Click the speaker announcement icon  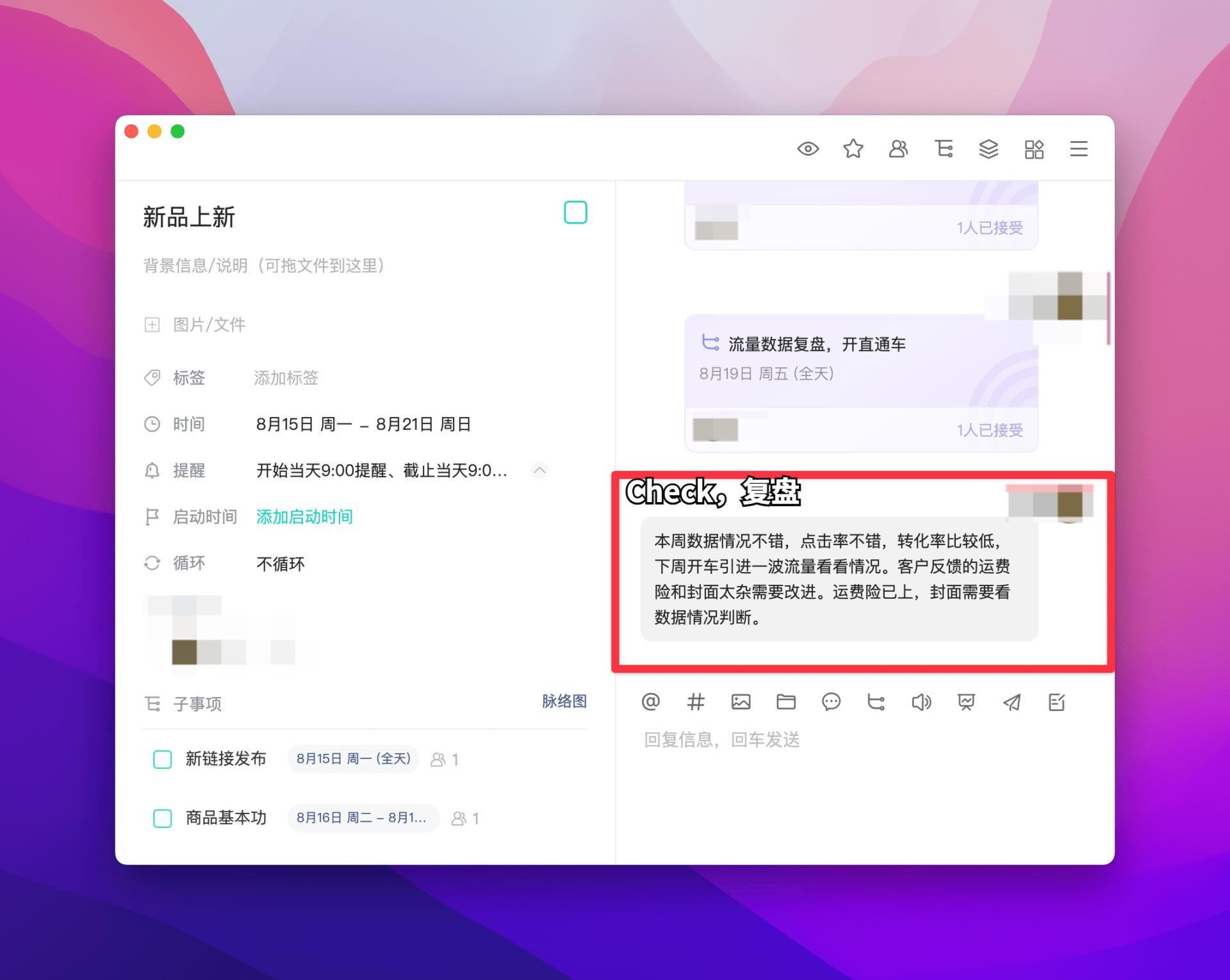[x=921, y=702]
